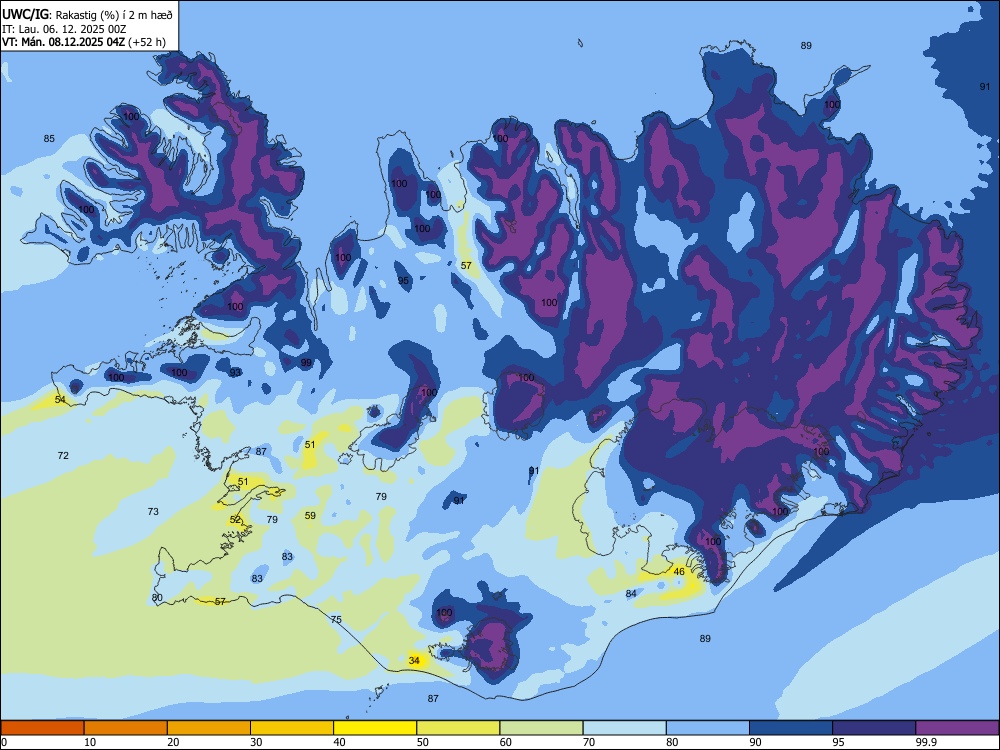This screenshot has height=750, width=1000.
Task: Click the valid time 'VT: Mán. 08.12.2025 04Z'
Action: point(64,42)
